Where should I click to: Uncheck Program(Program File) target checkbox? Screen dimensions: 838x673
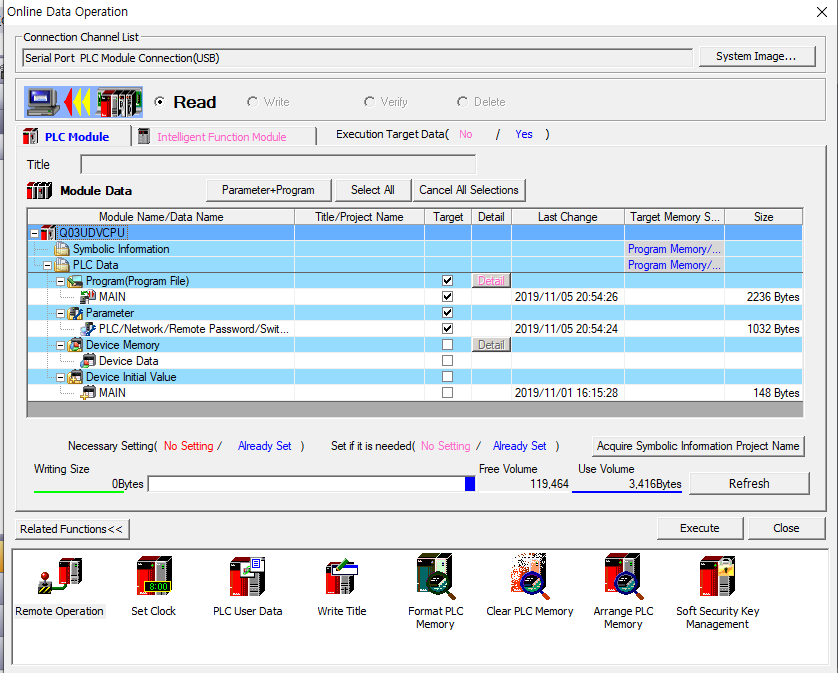point(447,281)
